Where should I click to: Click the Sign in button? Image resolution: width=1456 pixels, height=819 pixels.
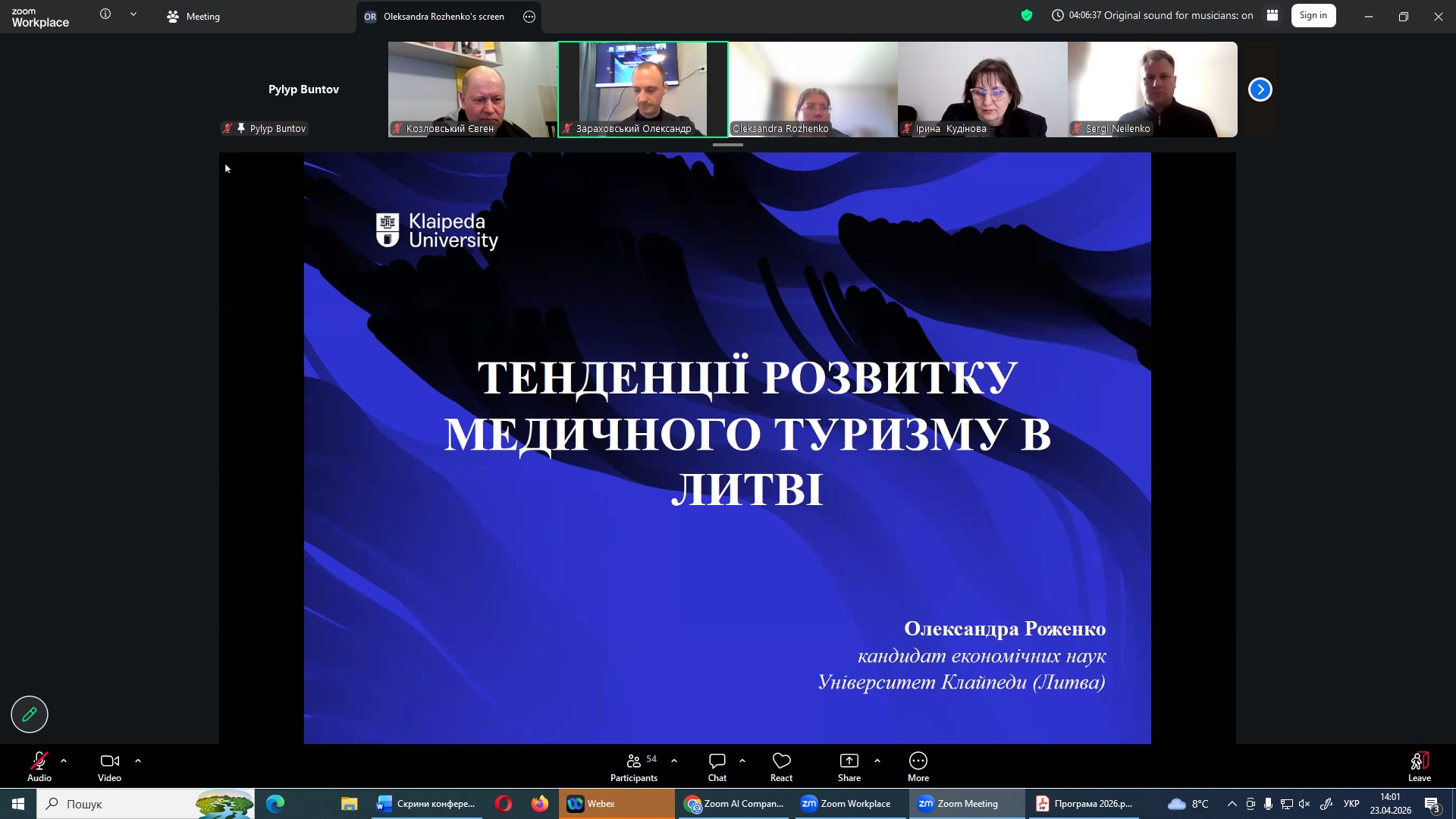pyautogui.click(x=1313, y=15)
